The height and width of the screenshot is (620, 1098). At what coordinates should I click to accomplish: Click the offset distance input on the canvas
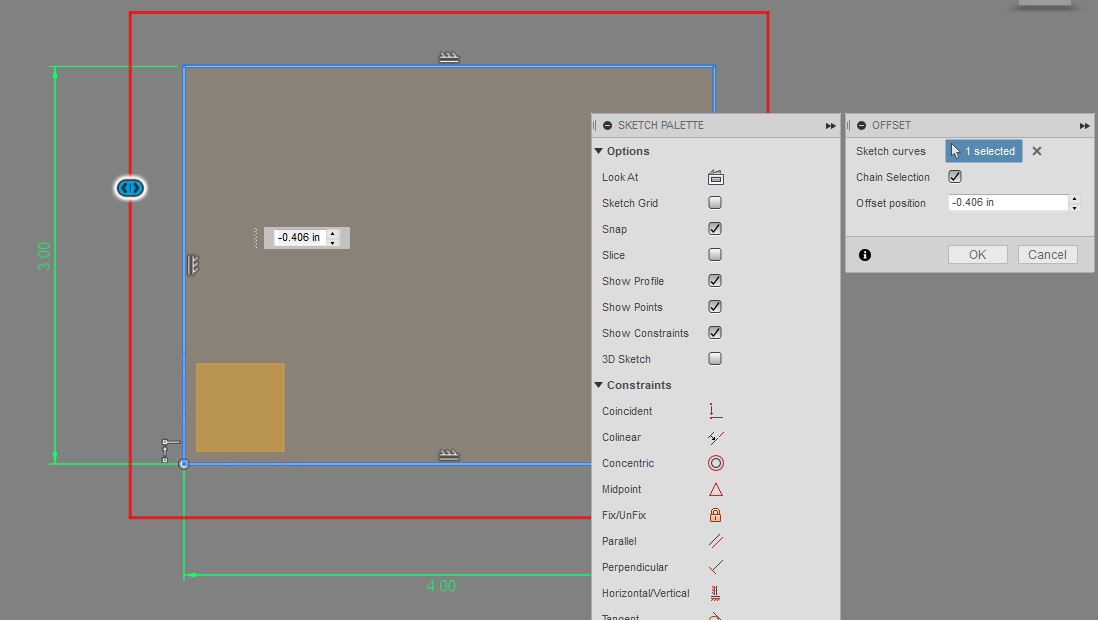pos(299,237)
